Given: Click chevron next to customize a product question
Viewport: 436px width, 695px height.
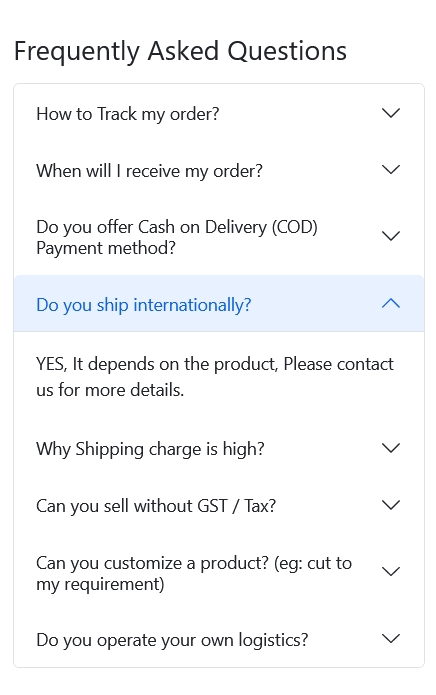Looking at the screenshot, I should pyautogui.click(x=390, y=571).
